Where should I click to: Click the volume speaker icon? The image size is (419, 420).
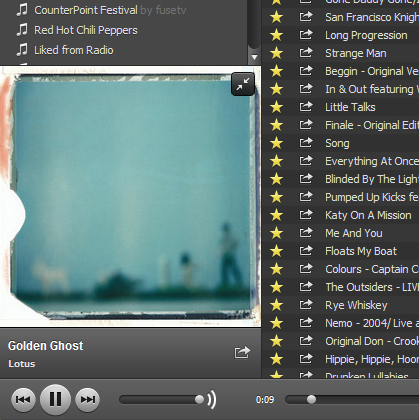[x=212, y=399]
